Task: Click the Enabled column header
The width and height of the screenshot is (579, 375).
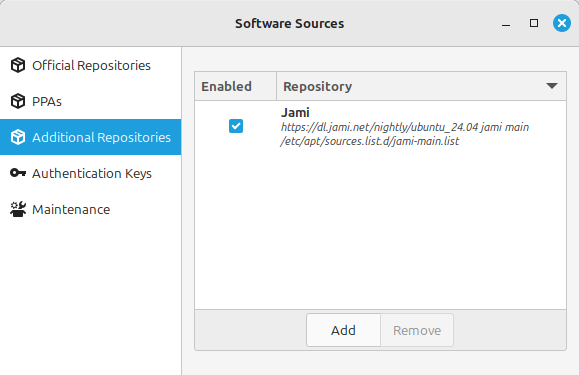Action: [236, 86]
